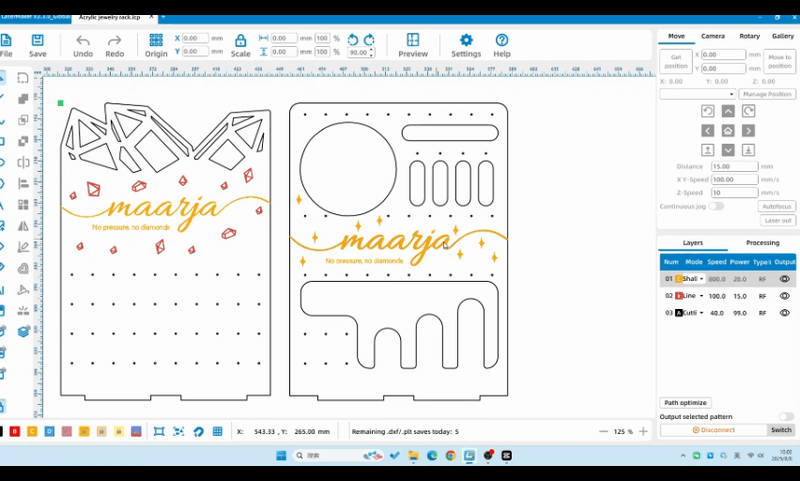800x481 pixels.
Task: Click the Autofocus button
Action: [x=777, y=206]
